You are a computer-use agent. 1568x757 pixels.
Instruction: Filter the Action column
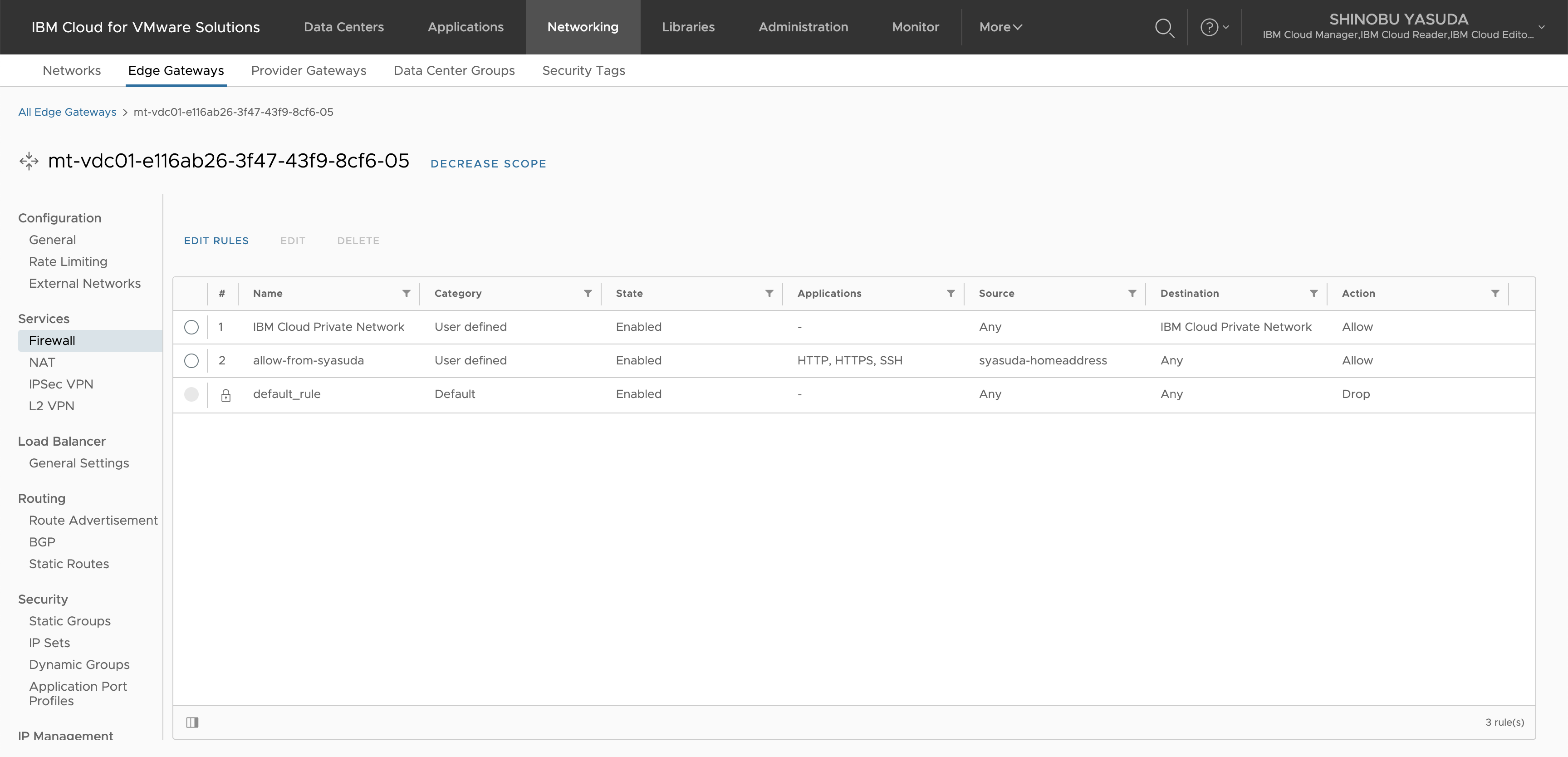(x=1494, y=294)
